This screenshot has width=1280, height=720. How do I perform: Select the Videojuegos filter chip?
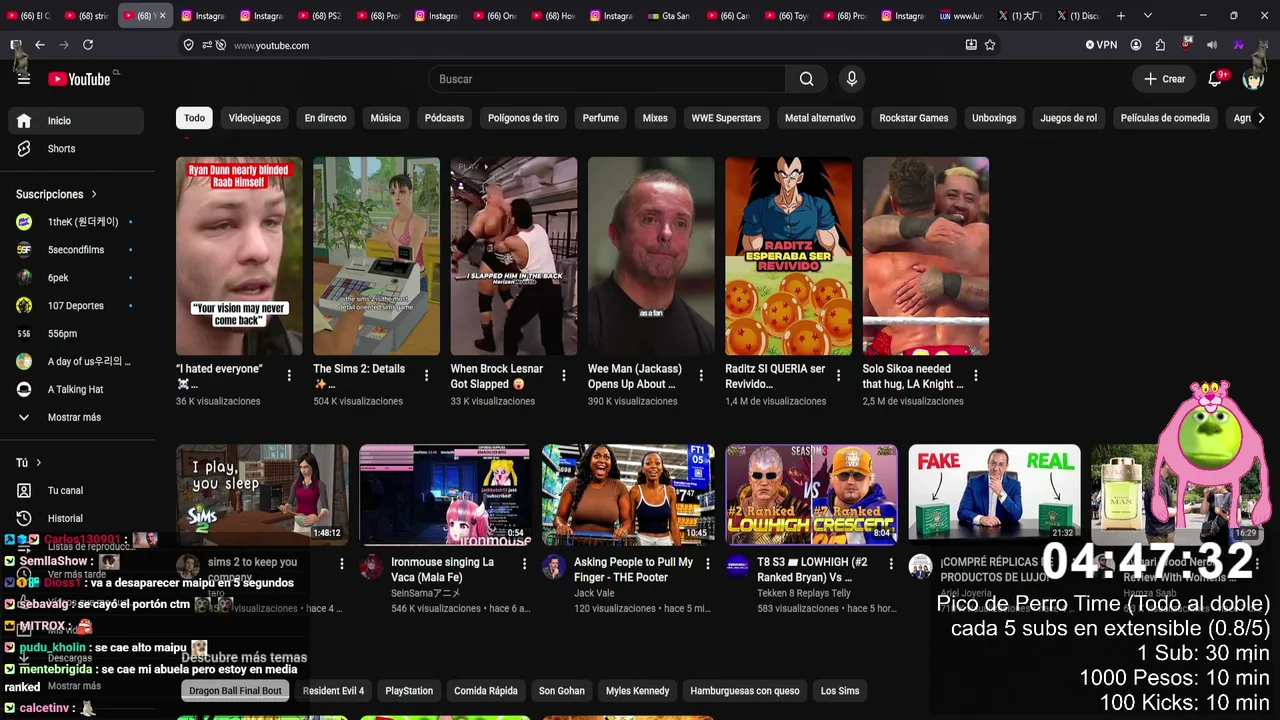point(255,118)
